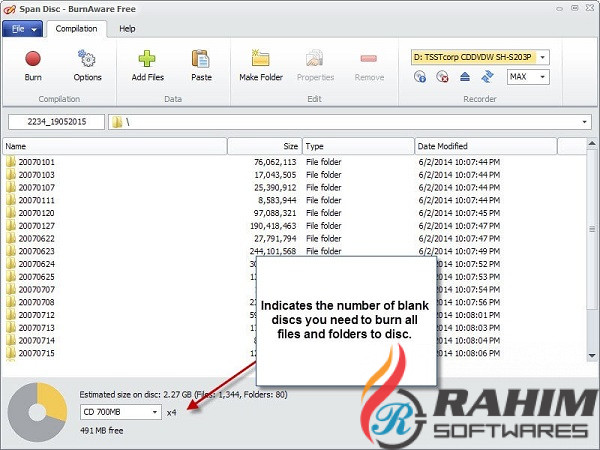Click size value 244,101,568
Screen dimensions: 600x450
pos(273,251)
